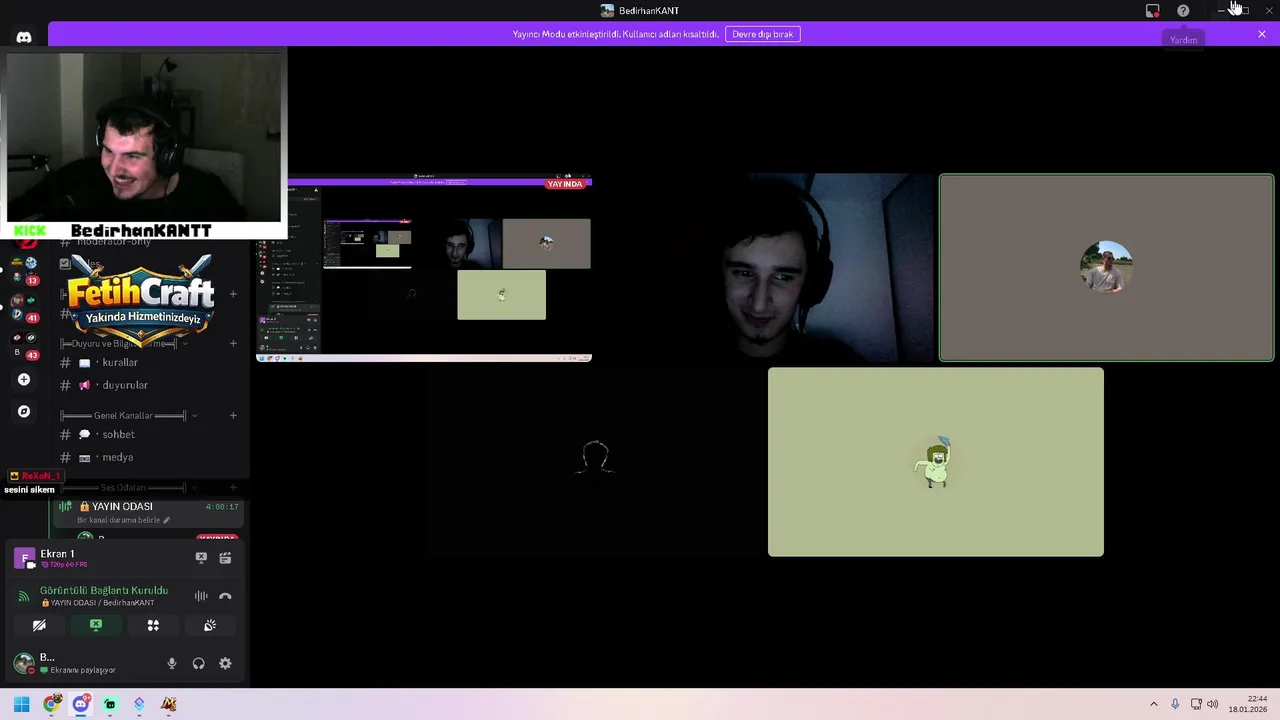Open User Settings gear icon
1280x720 pixels.
pos(225,663)
